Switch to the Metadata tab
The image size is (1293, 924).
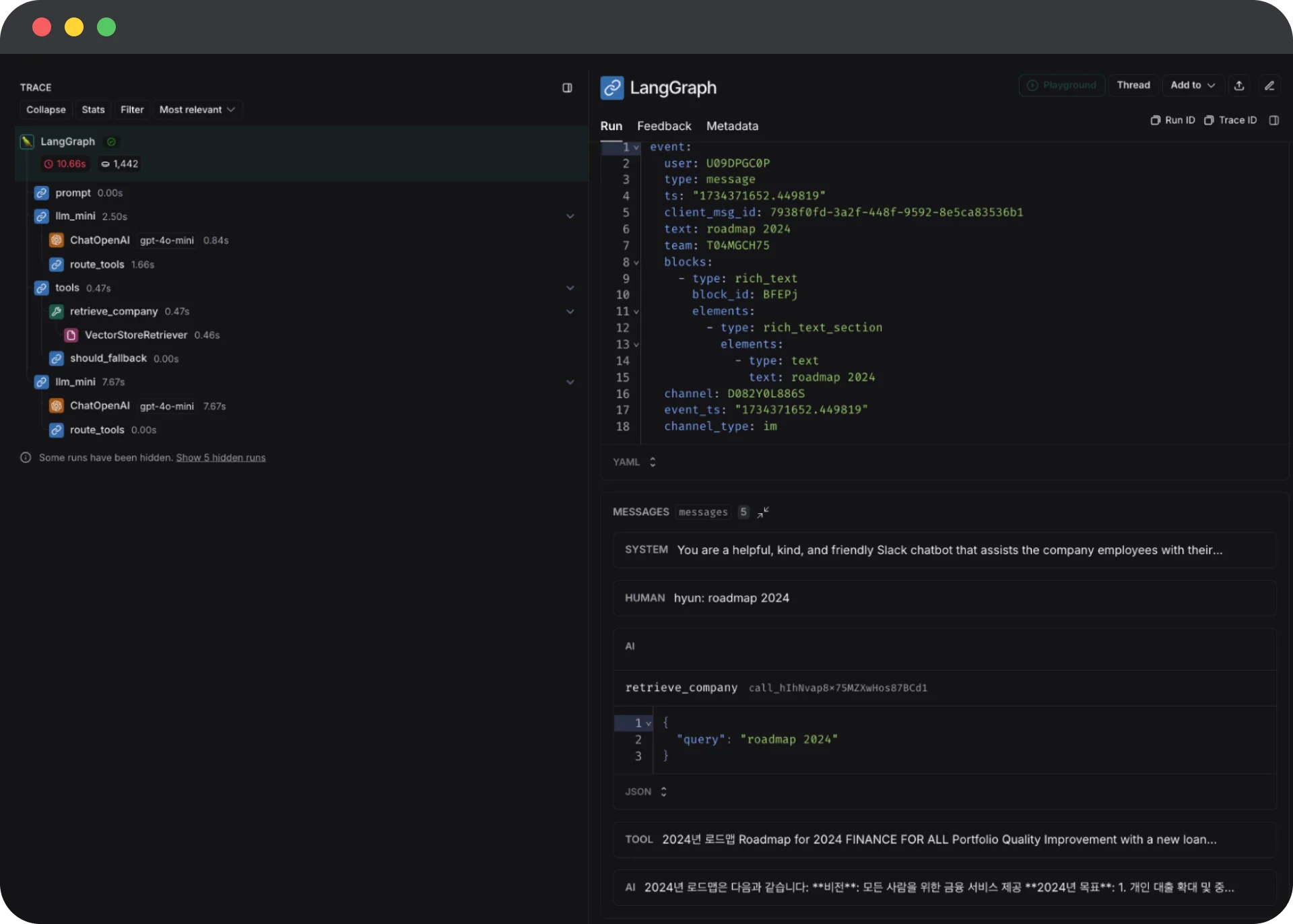[x=731, y=126]
